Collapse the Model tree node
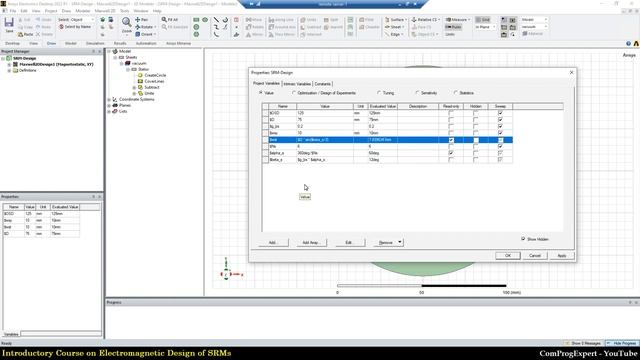This screenshot has width=640, height=360. (109, 51)
